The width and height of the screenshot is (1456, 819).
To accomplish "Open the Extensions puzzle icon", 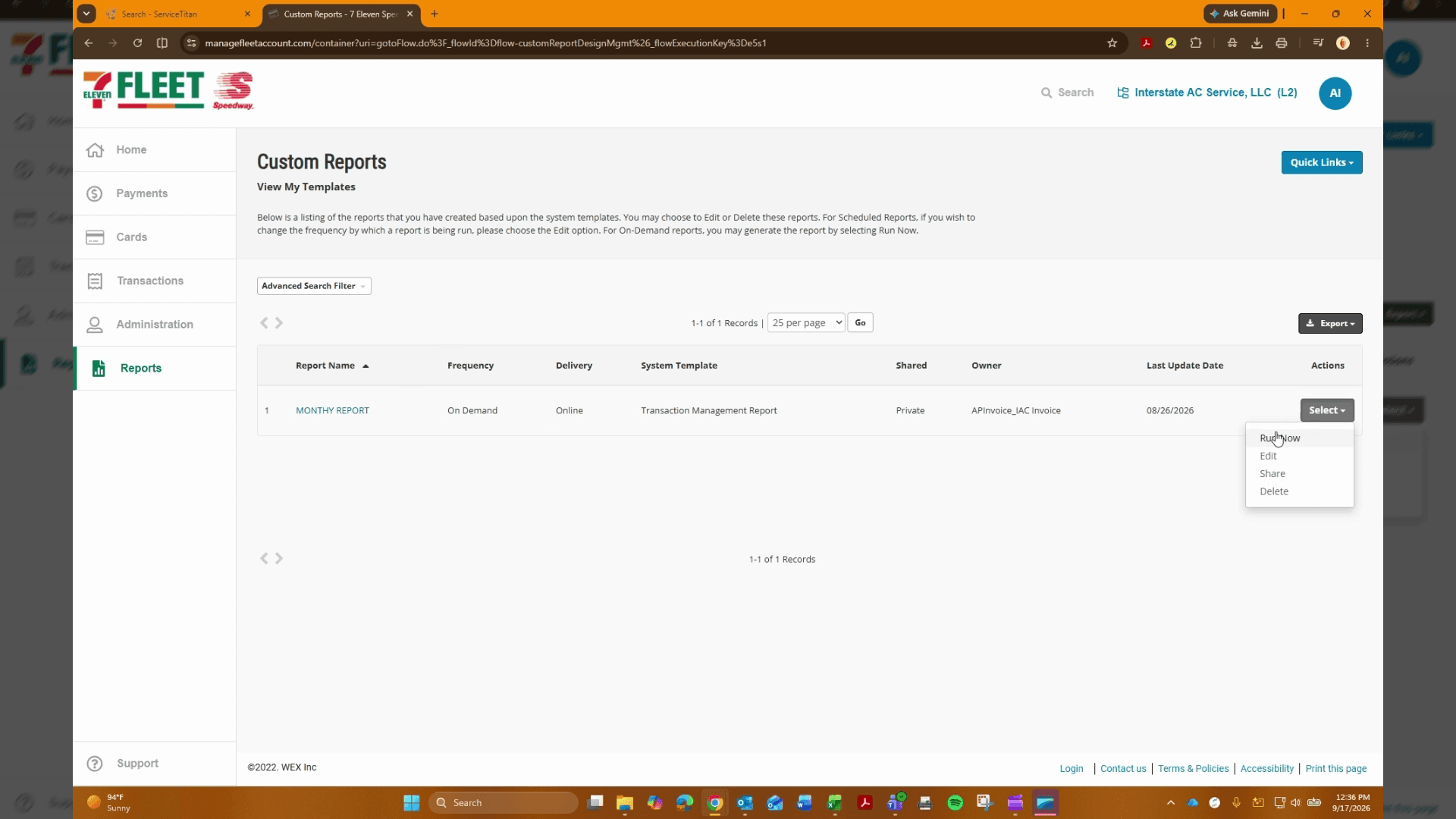I will (1196, 43).
